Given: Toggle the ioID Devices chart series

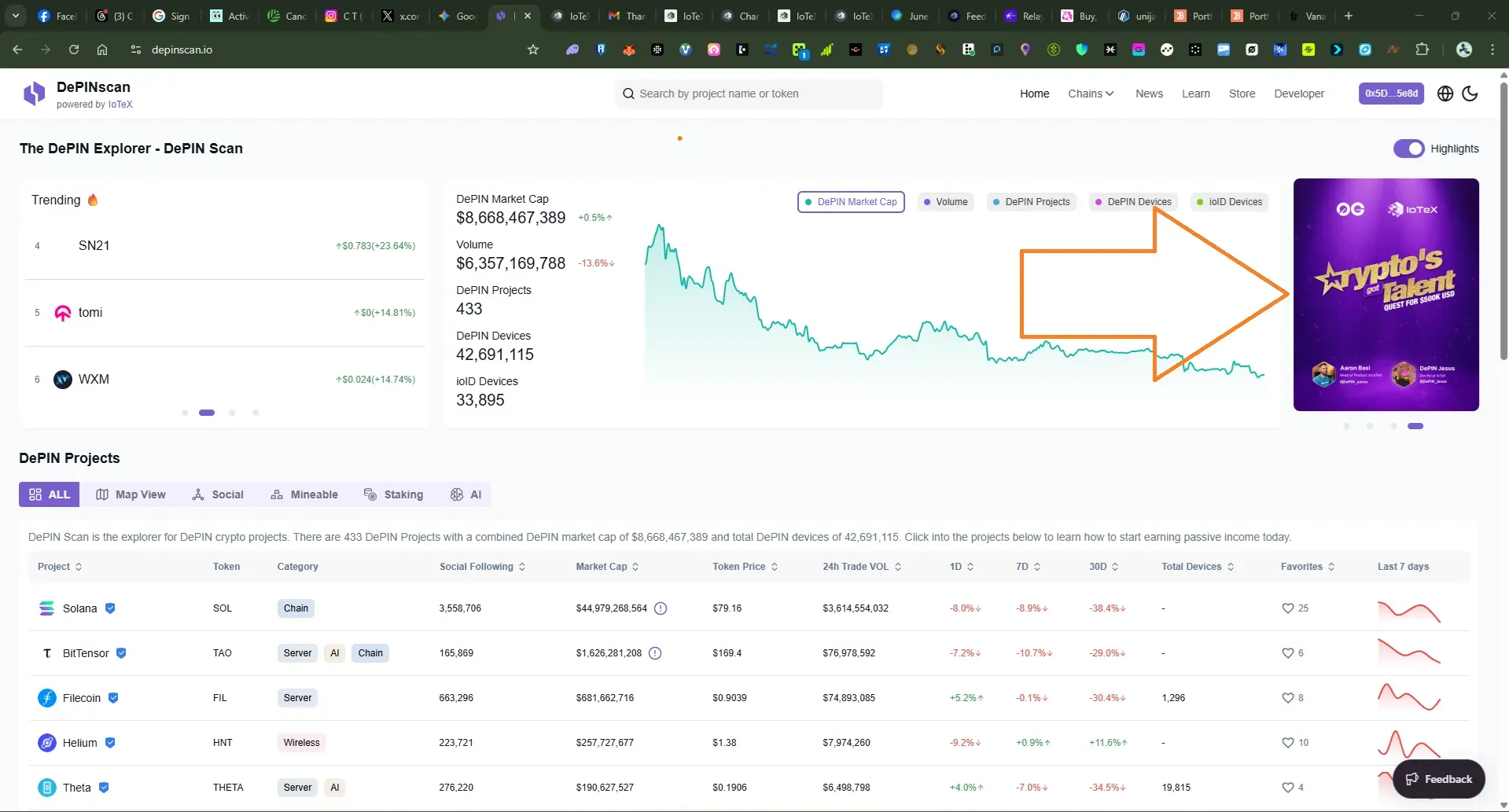Looking at the screenshot, I should pyautogui.click(x=1229, y=202).
